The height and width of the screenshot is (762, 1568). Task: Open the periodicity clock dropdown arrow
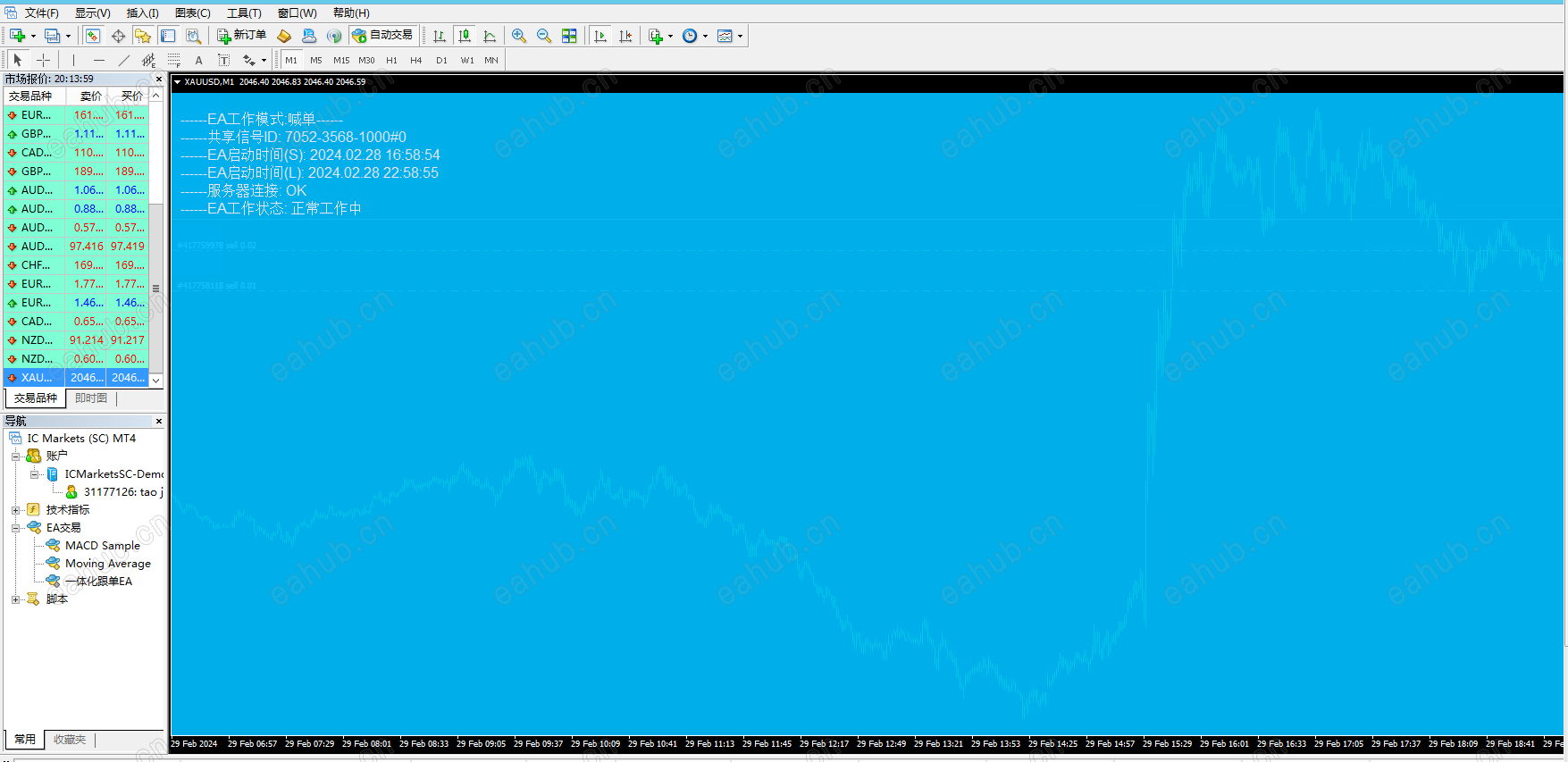(x=705, y=37)
